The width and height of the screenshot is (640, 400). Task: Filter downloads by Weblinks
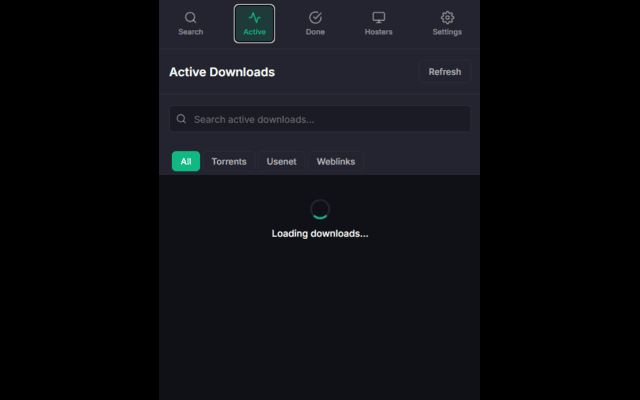[x=336, y=161]
